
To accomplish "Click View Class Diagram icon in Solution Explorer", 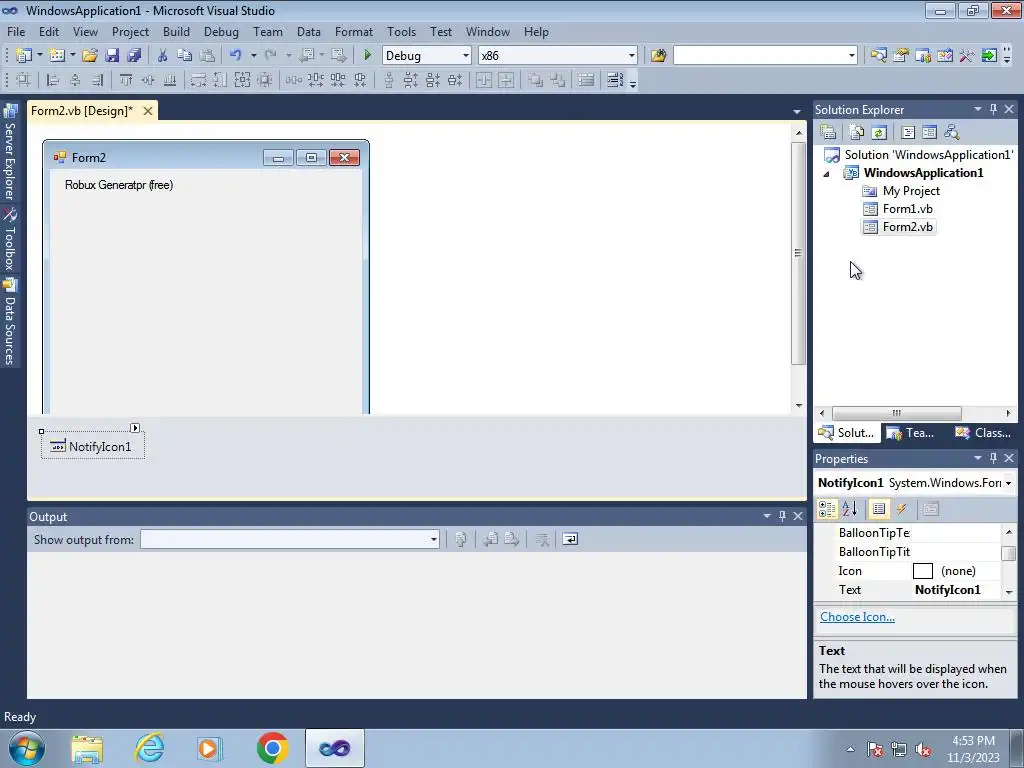I will tap(952, 133).
